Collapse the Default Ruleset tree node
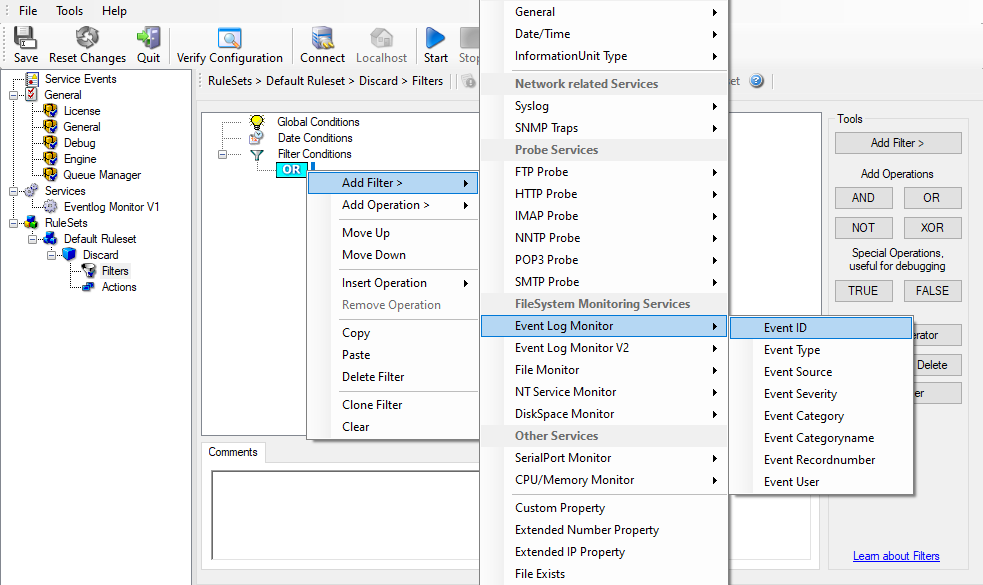Viewport: 983px width, 585px height. 33,239
